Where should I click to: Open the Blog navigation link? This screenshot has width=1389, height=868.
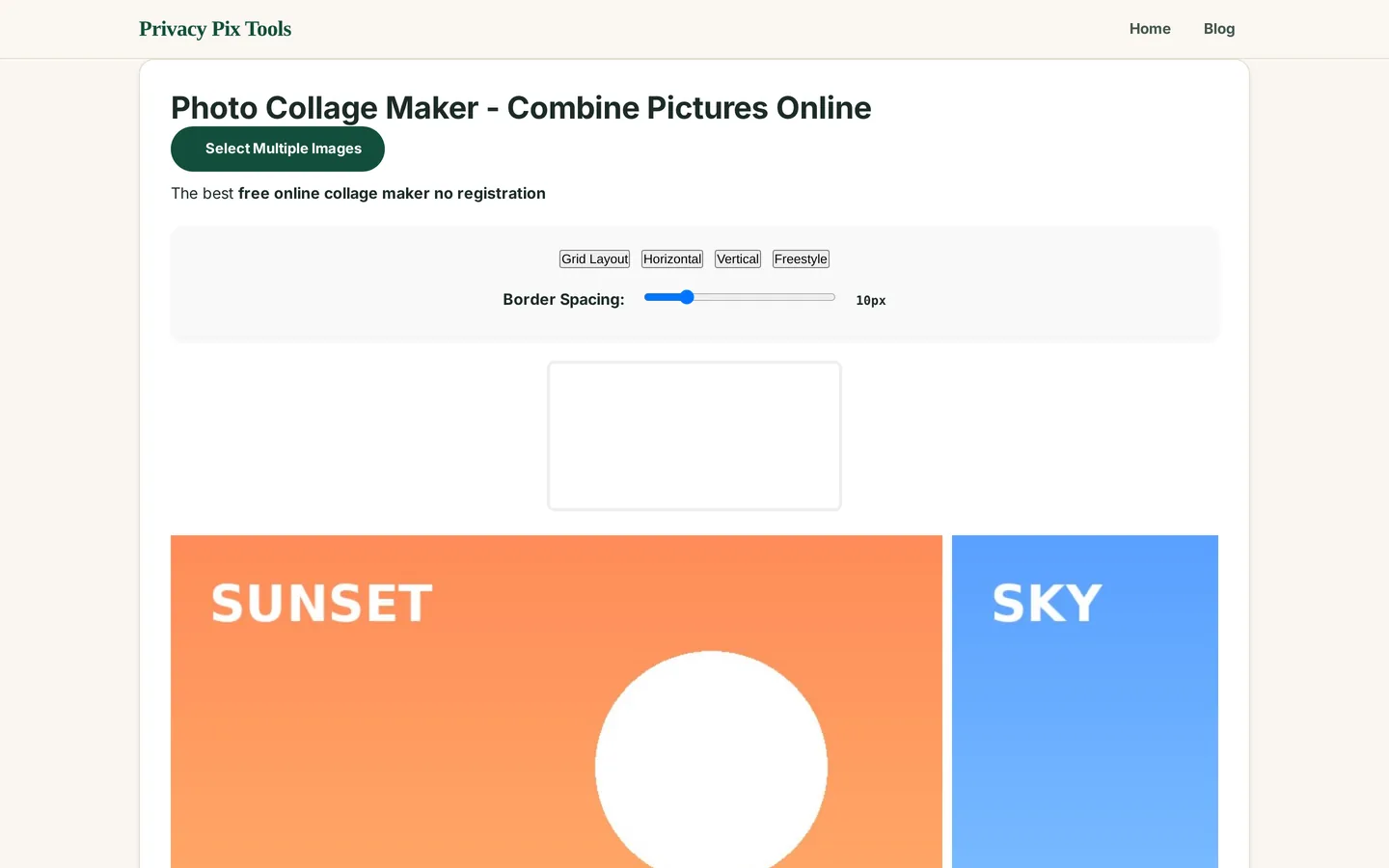pos(1219,29)
